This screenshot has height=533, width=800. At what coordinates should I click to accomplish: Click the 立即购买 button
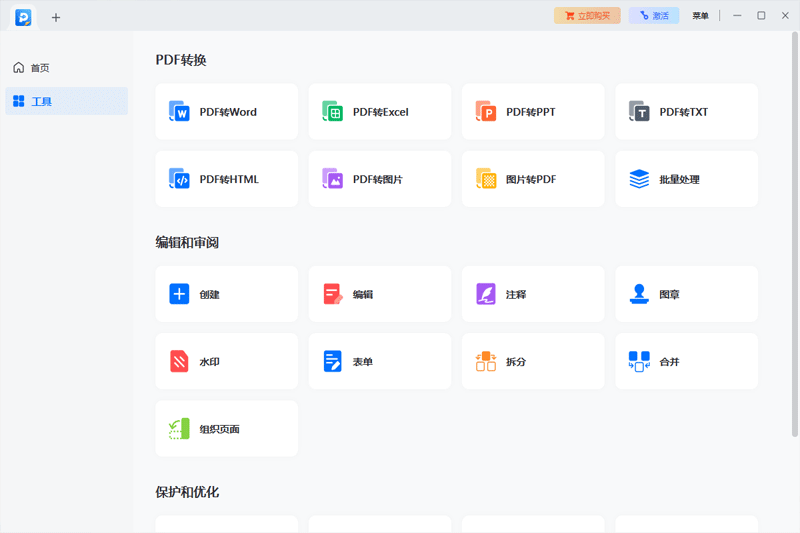pos(587,16)
